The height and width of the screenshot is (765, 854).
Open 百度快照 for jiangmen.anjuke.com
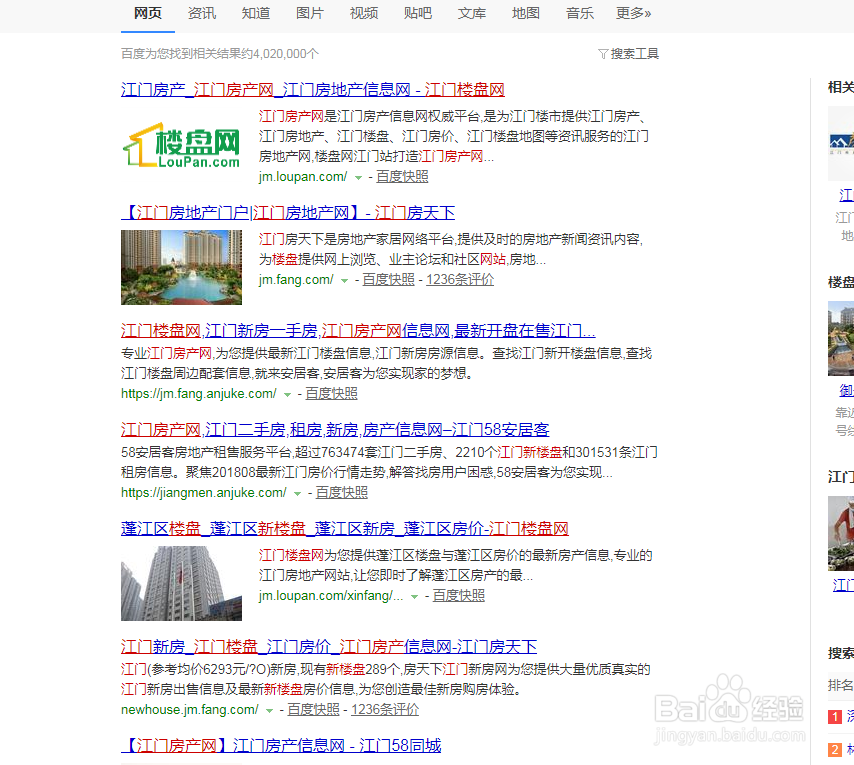pyautogui.click(x=341, y=492)
